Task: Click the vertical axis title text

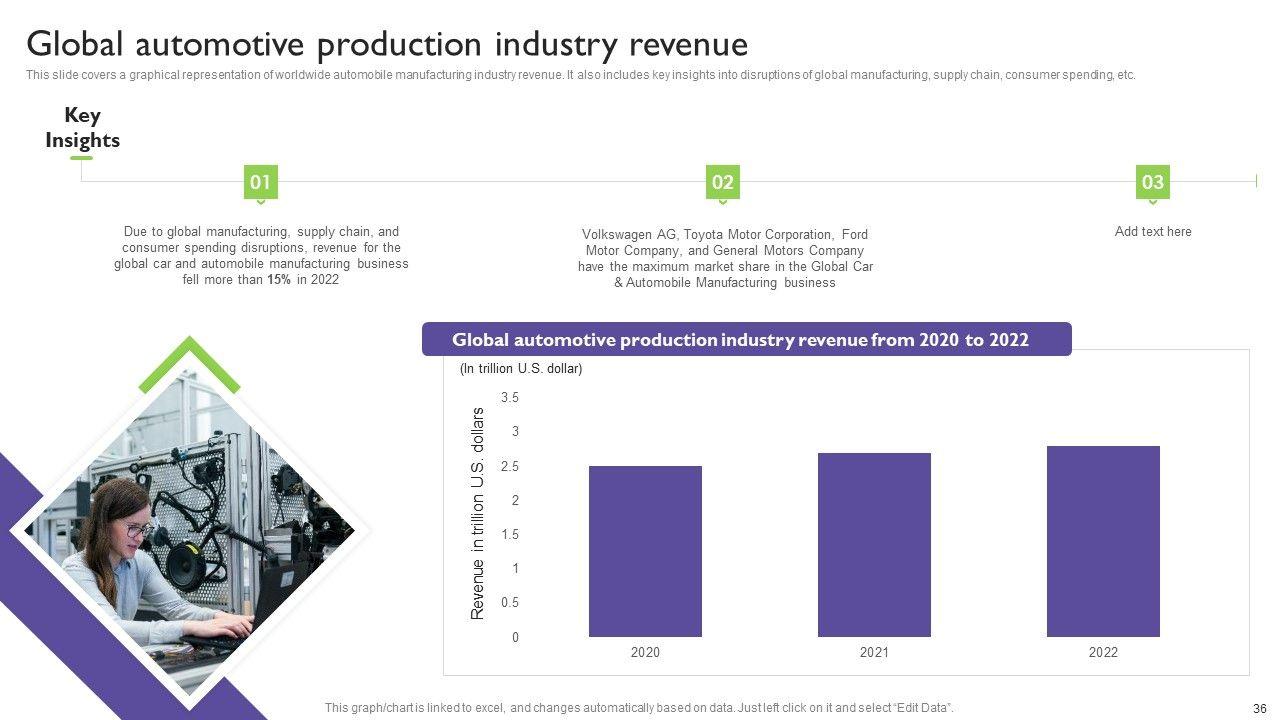Action: 477,513
